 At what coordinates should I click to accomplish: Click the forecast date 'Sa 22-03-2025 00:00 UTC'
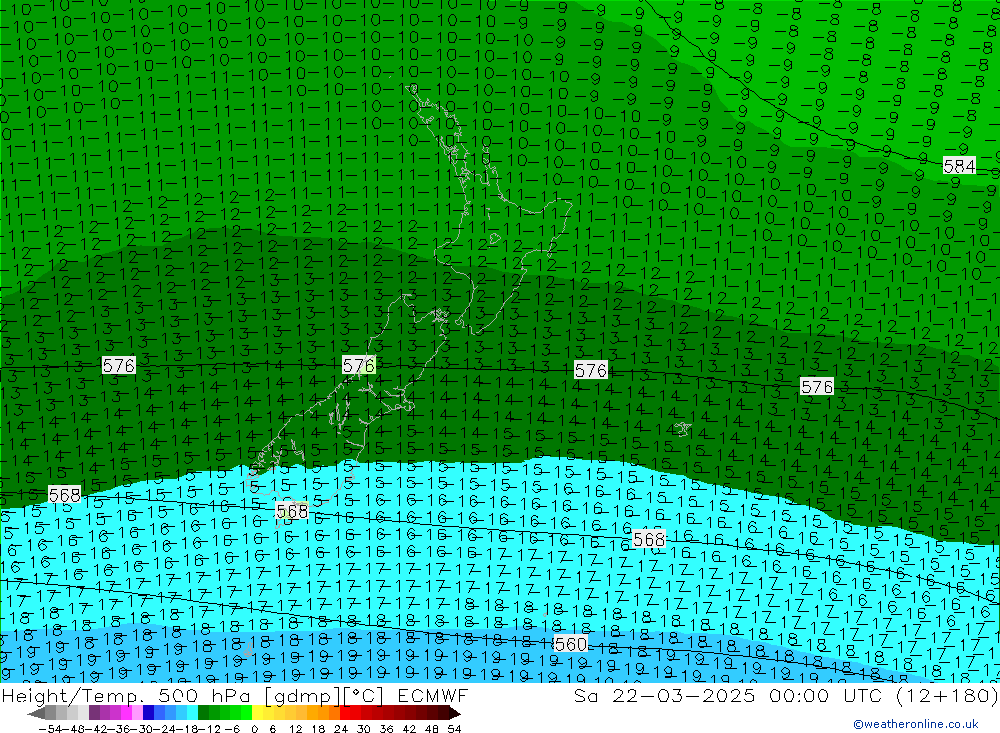729,695
